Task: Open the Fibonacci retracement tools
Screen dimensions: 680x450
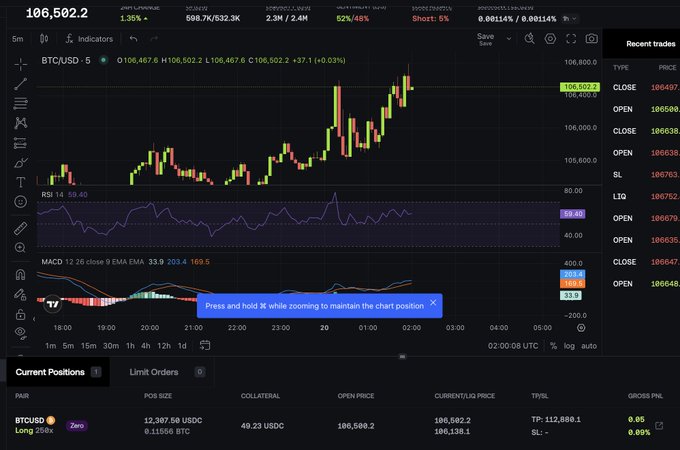Action: (x=20, y=104)
